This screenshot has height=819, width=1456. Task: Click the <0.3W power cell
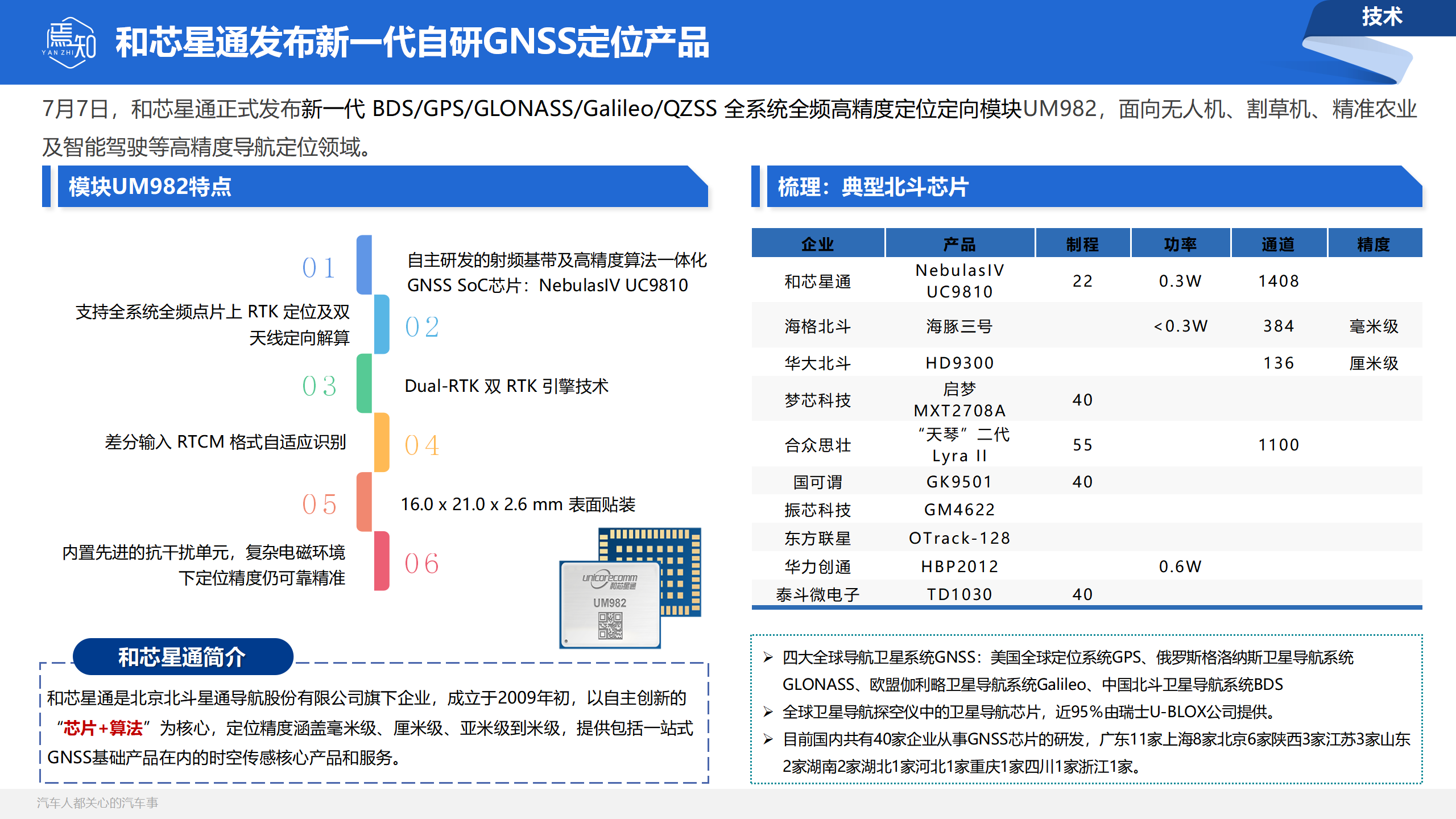1180,326
